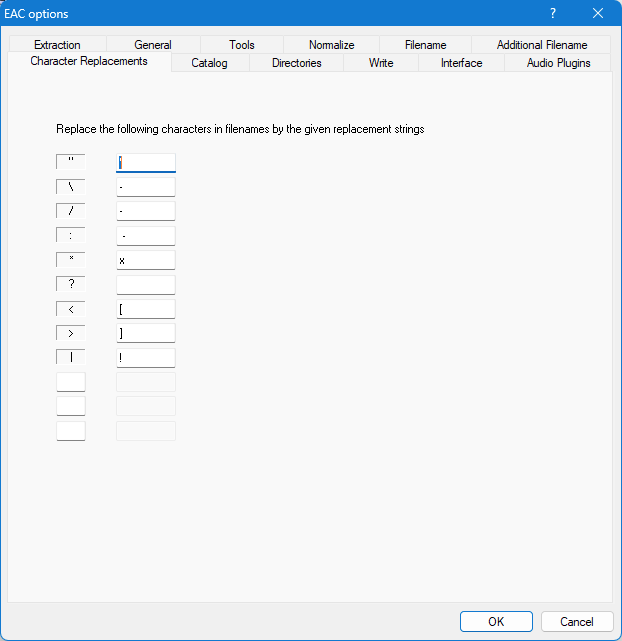Viewport: 622px width, 641px height.
Task: Edit the replacement field for asterisk
Action: tap(146, 260)
